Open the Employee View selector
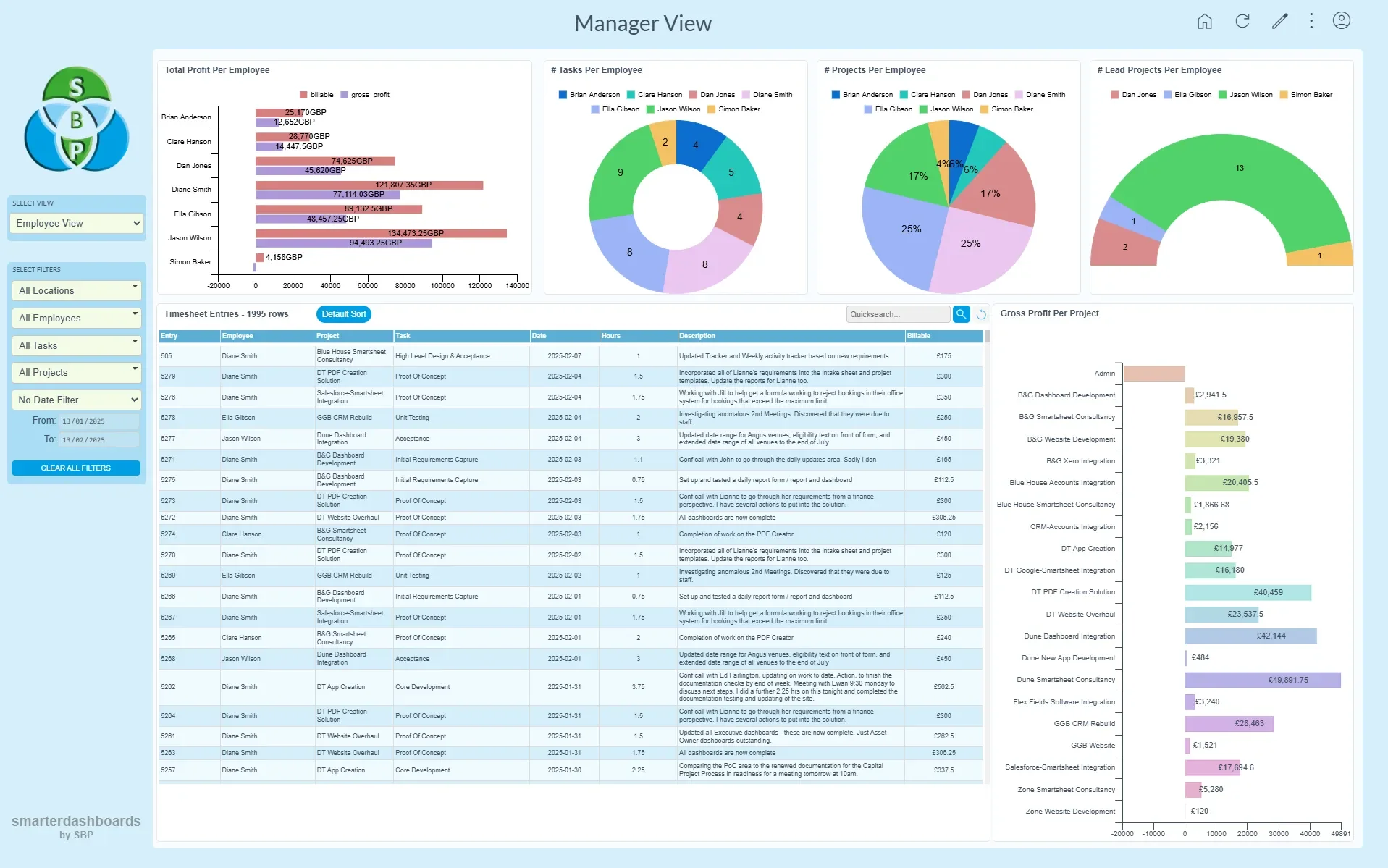This screenshot has height=868, width=1388. click(76, 223)
